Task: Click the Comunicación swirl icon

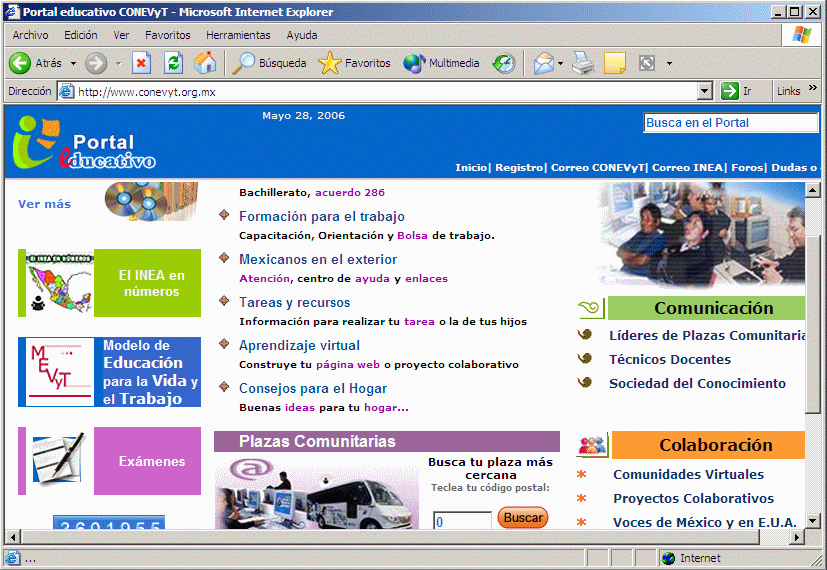Action: 590,308
